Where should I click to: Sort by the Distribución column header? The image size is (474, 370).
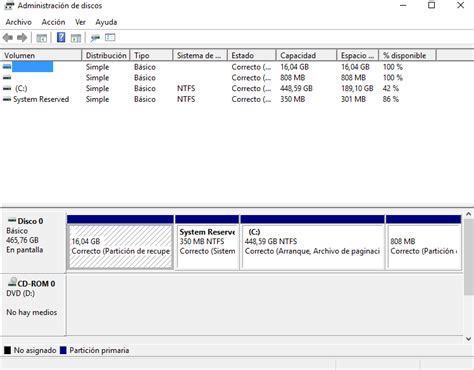tap(106, 55)
